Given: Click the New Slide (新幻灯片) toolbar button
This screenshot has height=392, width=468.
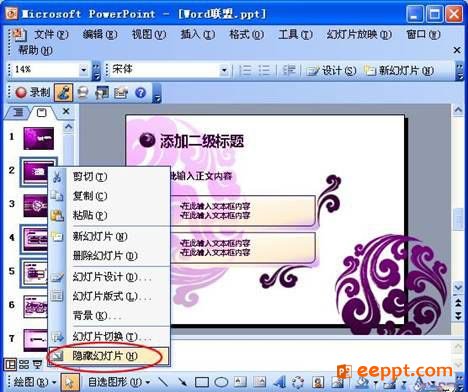Looking at the screenshot, I should 399,70.
